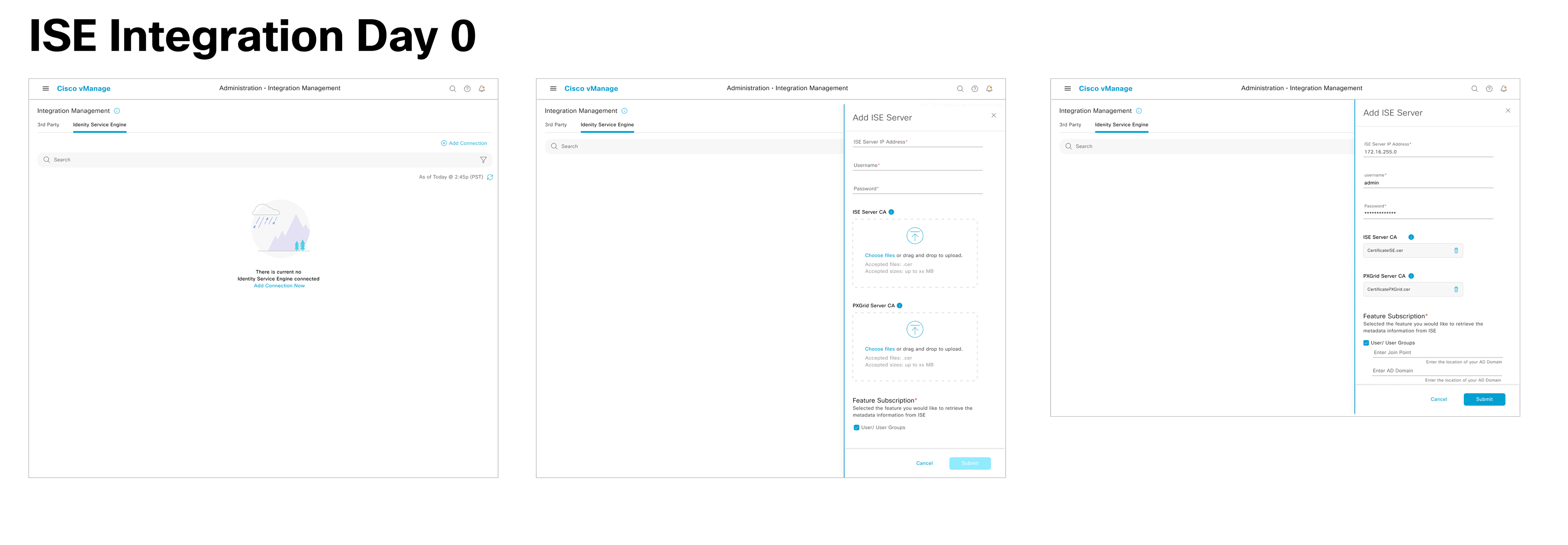
Task: Click ISE Server CA info icon in blank form
Action: pyautogui.click(x=891, y=212)
